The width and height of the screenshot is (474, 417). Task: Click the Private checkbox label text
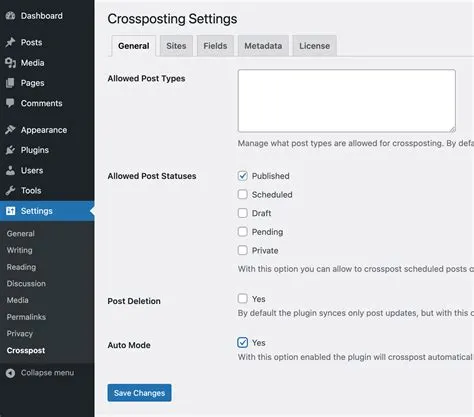click(265, 251)
